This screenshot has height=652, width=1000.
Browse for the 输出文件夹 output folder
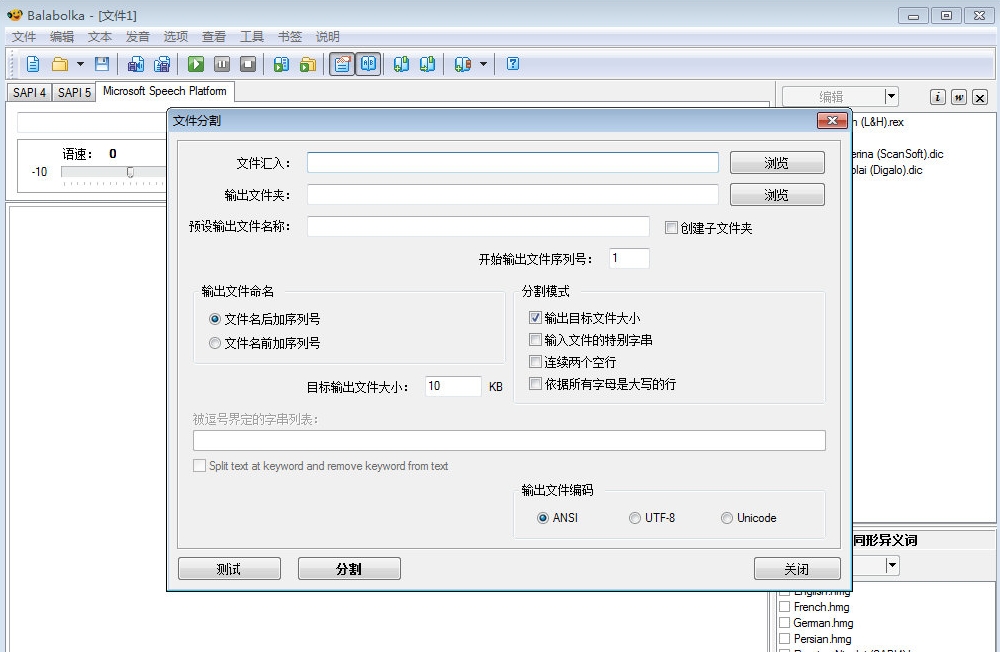coord(777,195)
